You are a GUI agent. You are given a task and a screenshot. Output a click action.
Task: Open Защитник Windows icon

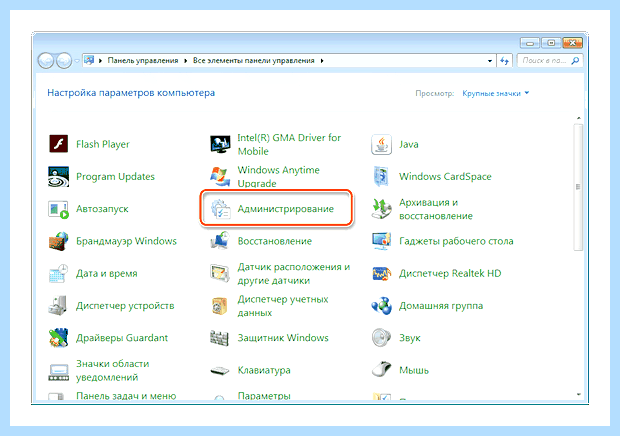tap(220, 338)
